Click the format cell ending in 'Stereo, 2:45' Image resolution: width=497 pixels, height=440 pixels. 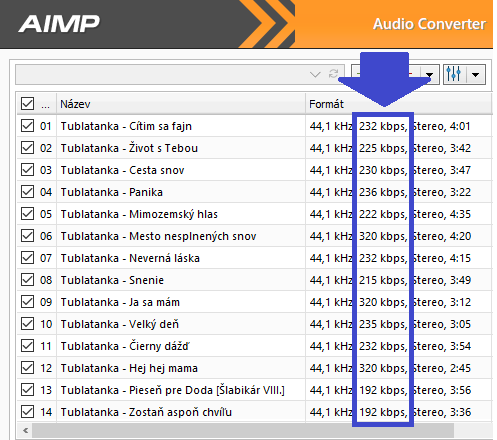click(398, 368)
